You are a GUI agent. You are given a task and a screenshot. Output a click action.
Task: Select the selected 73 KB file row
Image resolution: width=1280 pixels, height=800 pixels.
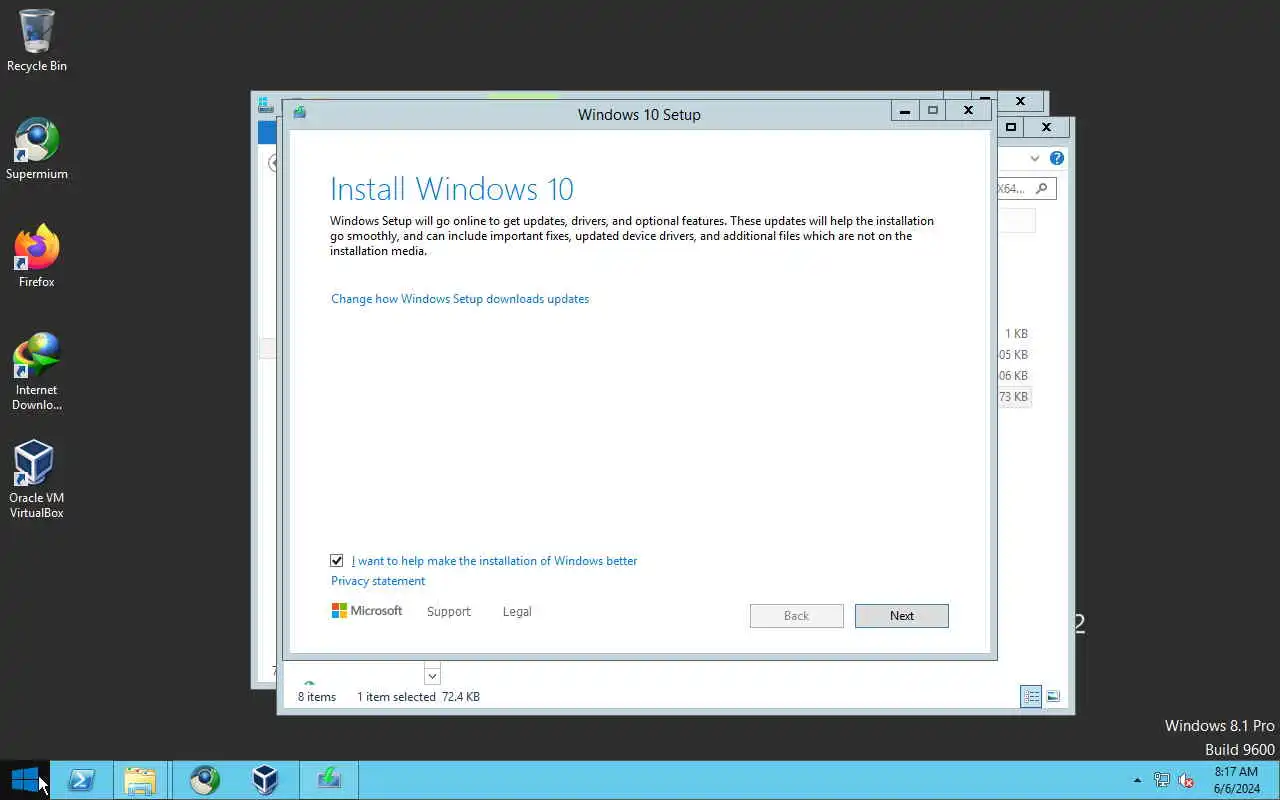1014,397
